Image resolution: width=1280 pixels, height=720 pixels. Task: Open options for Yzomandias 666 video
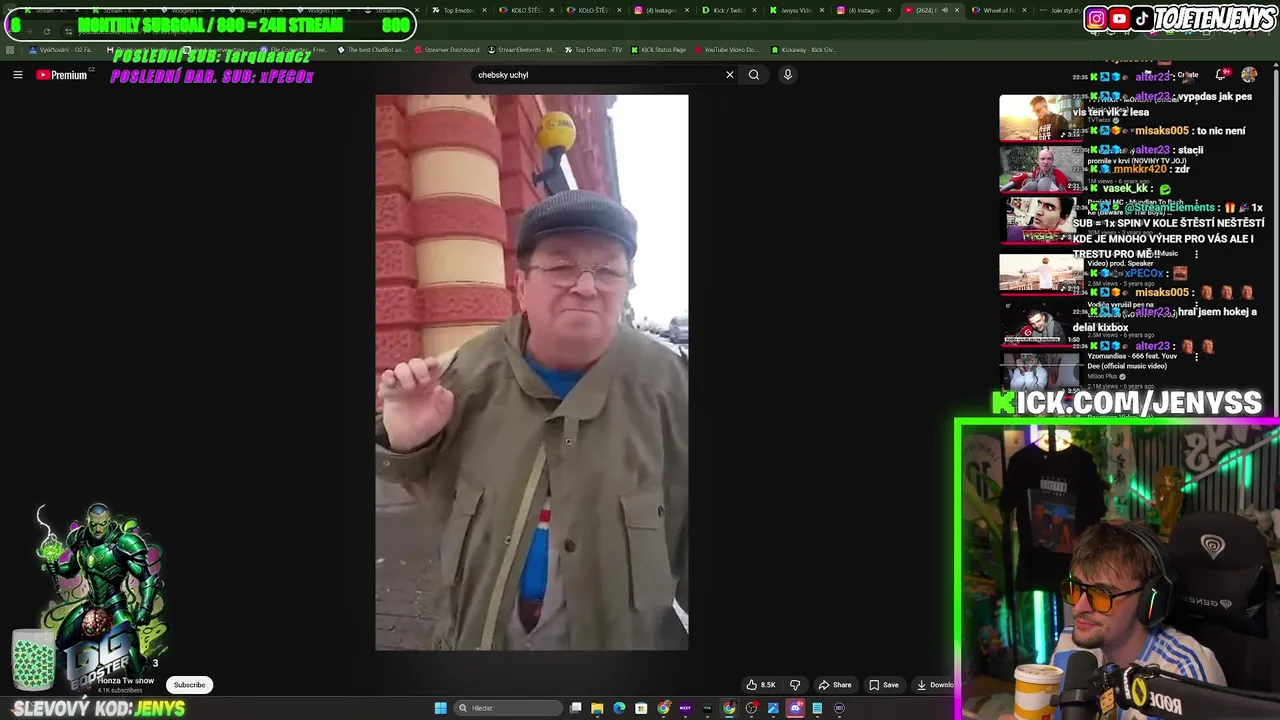tap(1196, 357)
